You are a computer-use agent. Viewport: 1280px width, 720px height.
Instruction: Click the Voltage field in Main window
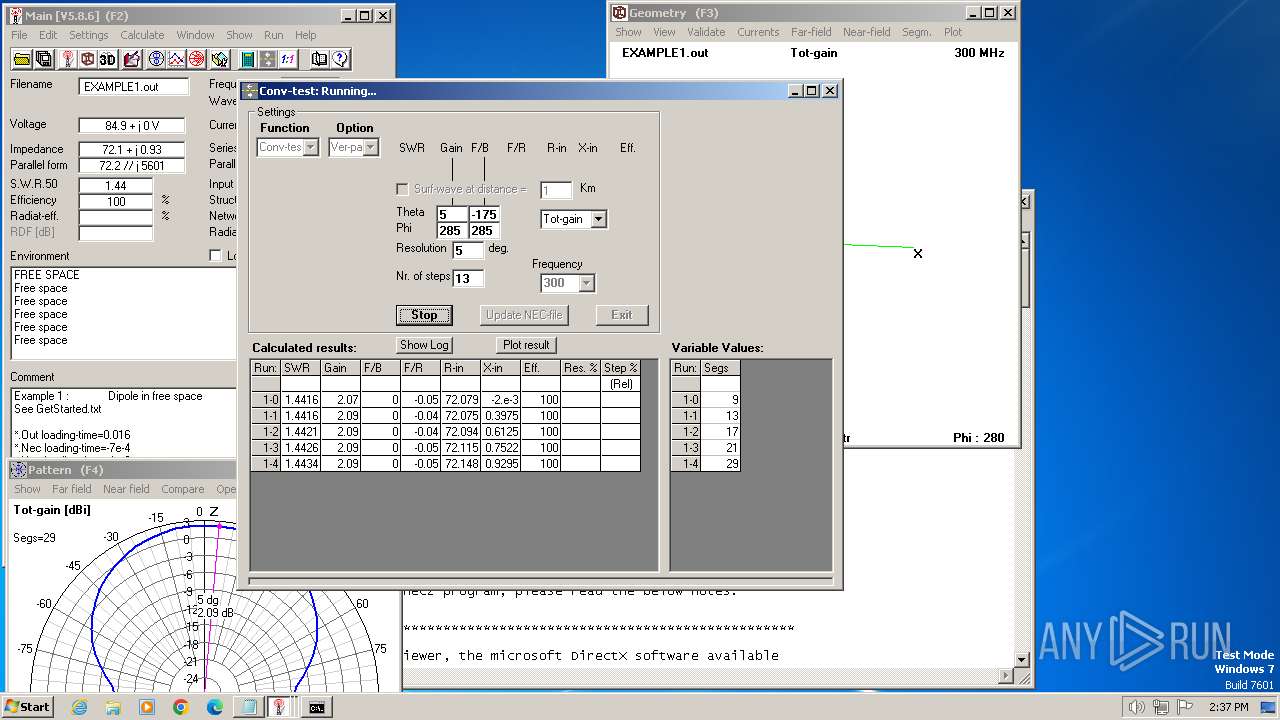point(132,126)
